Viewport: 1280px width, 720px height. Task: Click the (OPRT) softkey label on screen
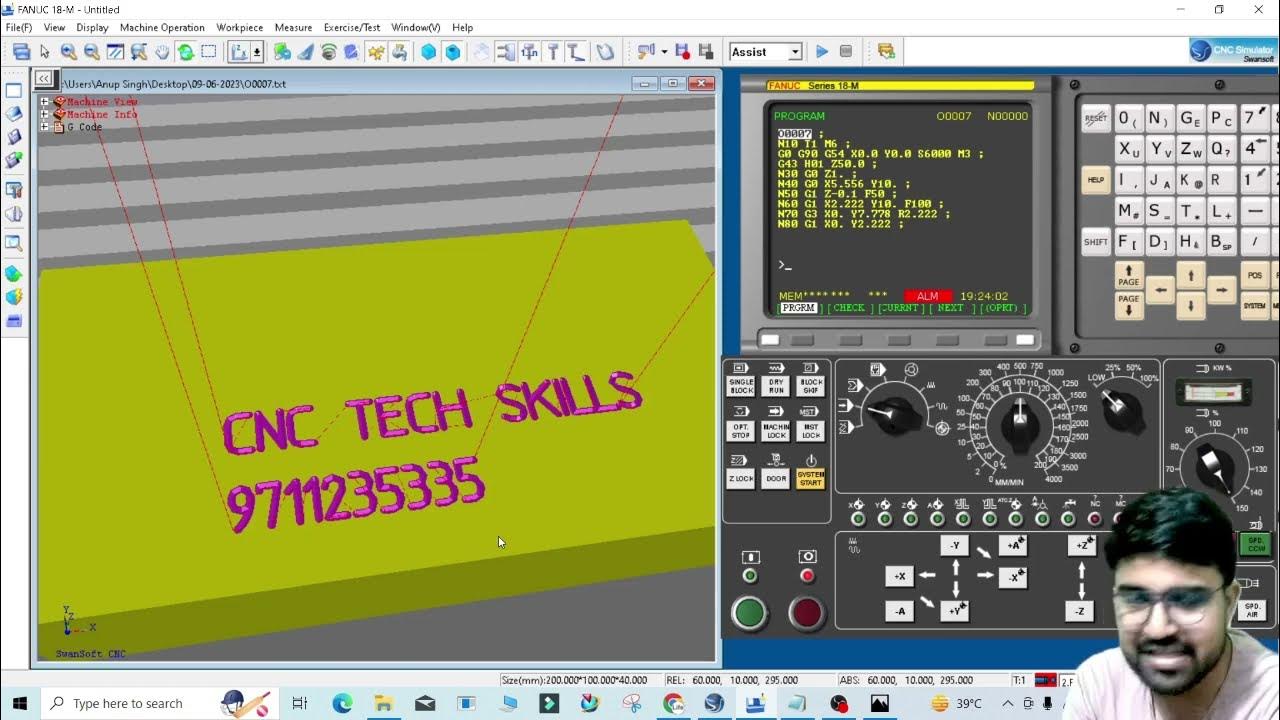point(1000,308)
